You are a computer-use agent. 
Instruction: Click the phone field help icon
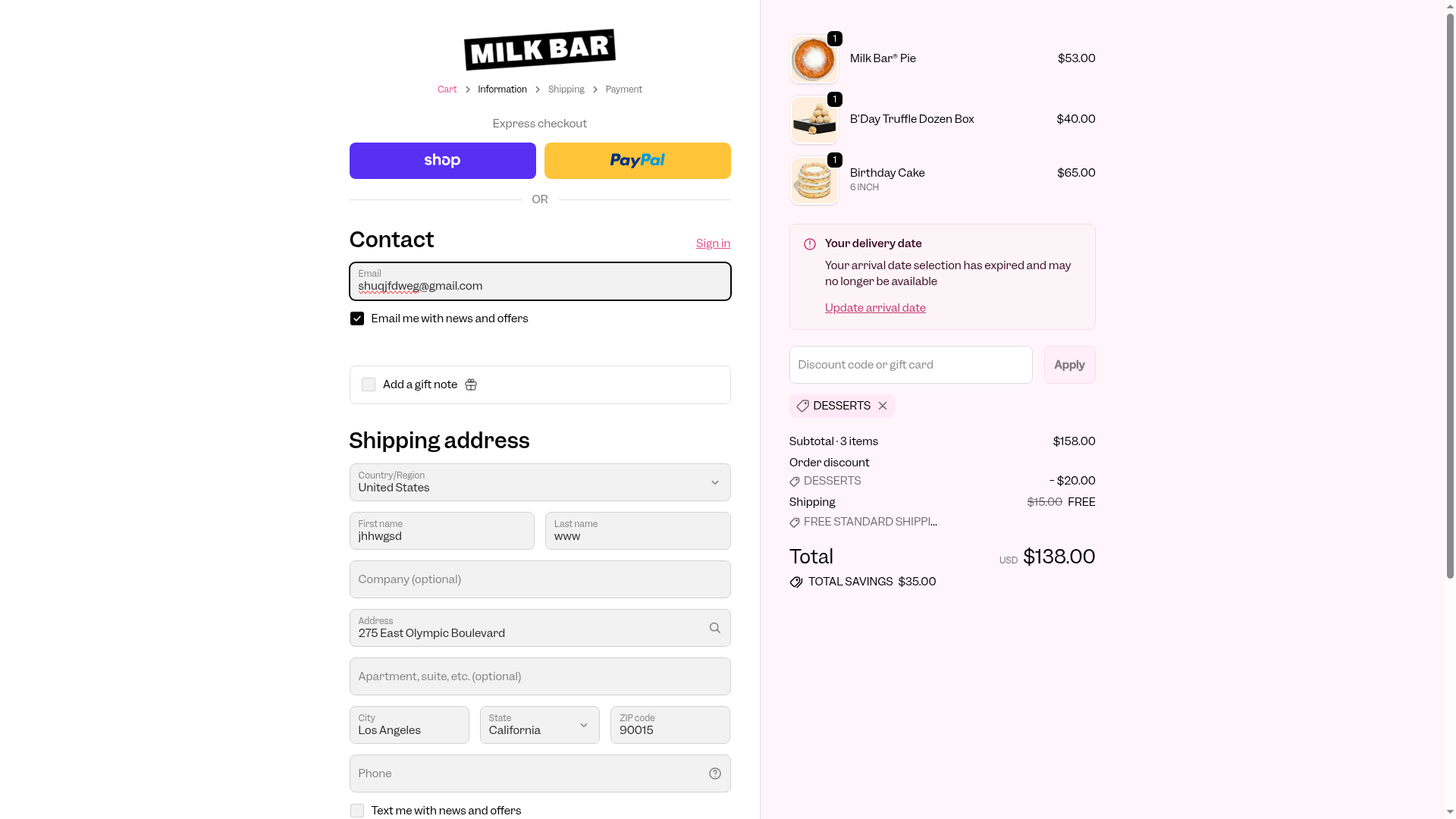(714, 773)
